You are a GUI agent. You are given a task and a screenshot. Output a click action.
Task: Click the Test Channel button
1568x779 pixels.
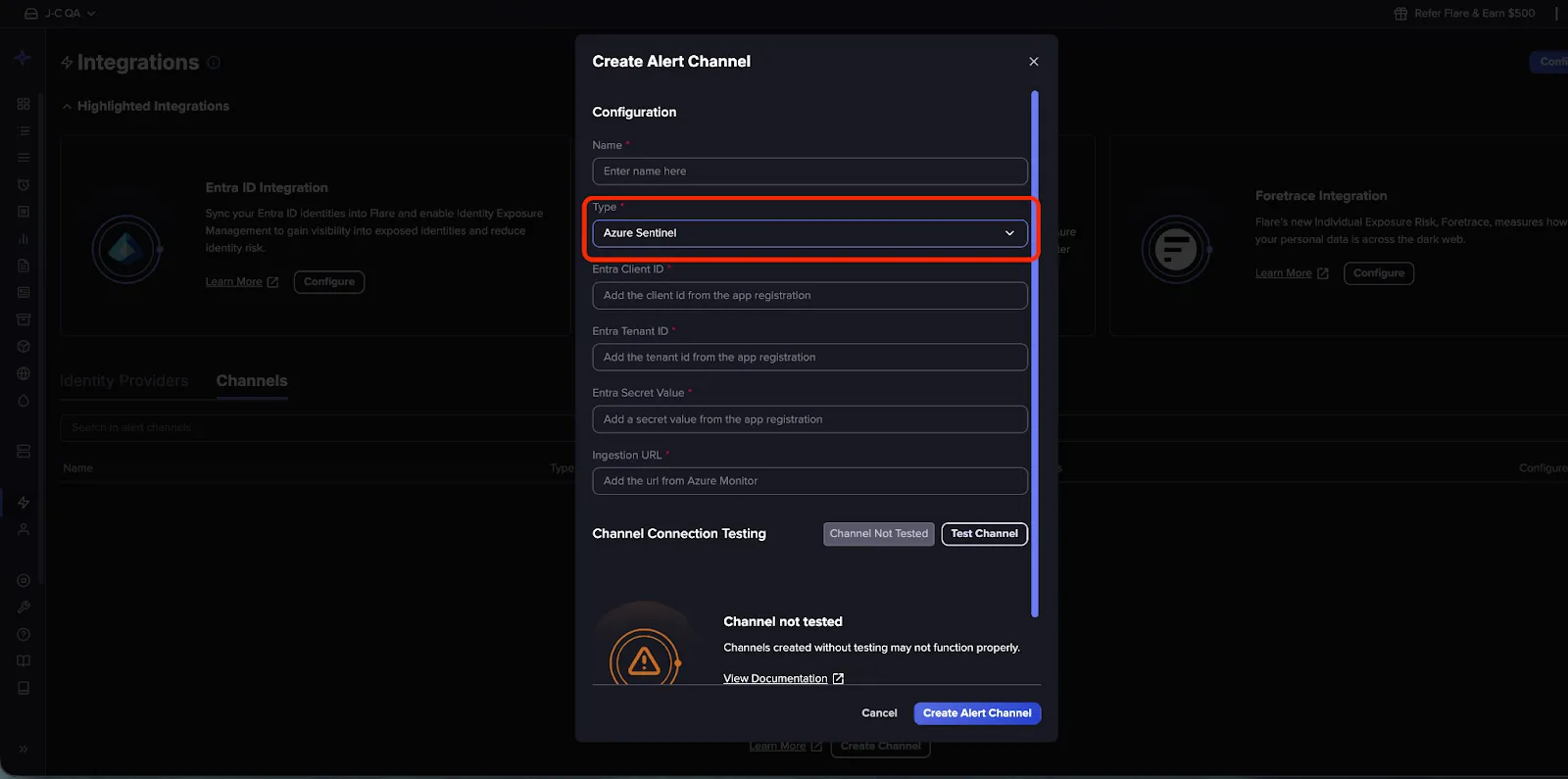984,534
